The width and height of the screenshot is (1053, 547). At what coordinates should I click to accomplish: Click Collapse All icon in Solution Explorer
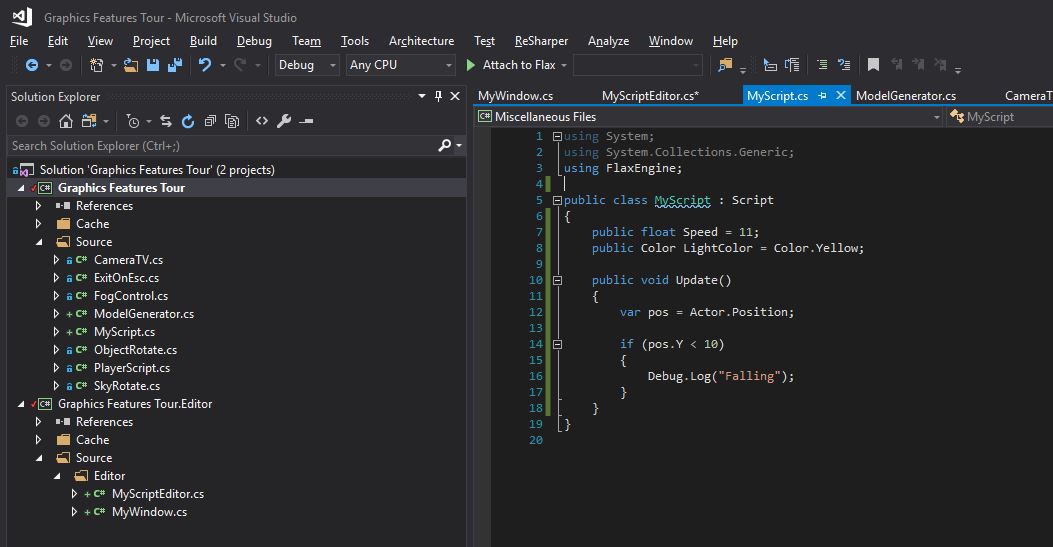210,121
